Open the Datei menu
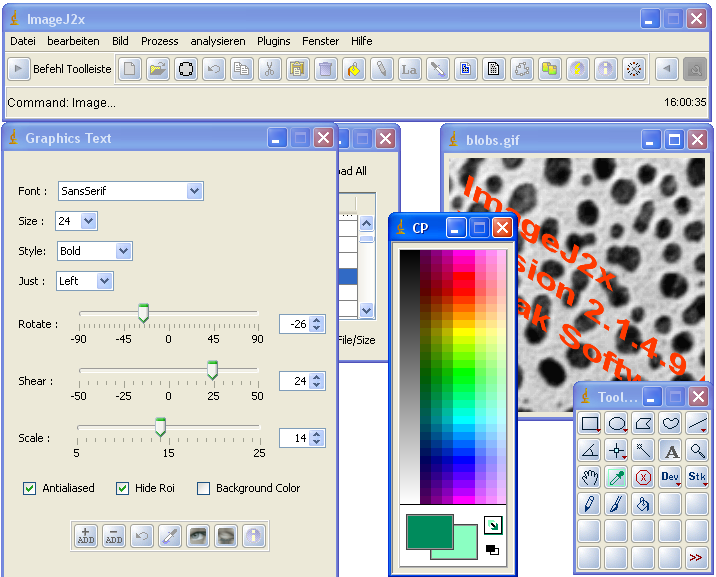 point(23,41)
